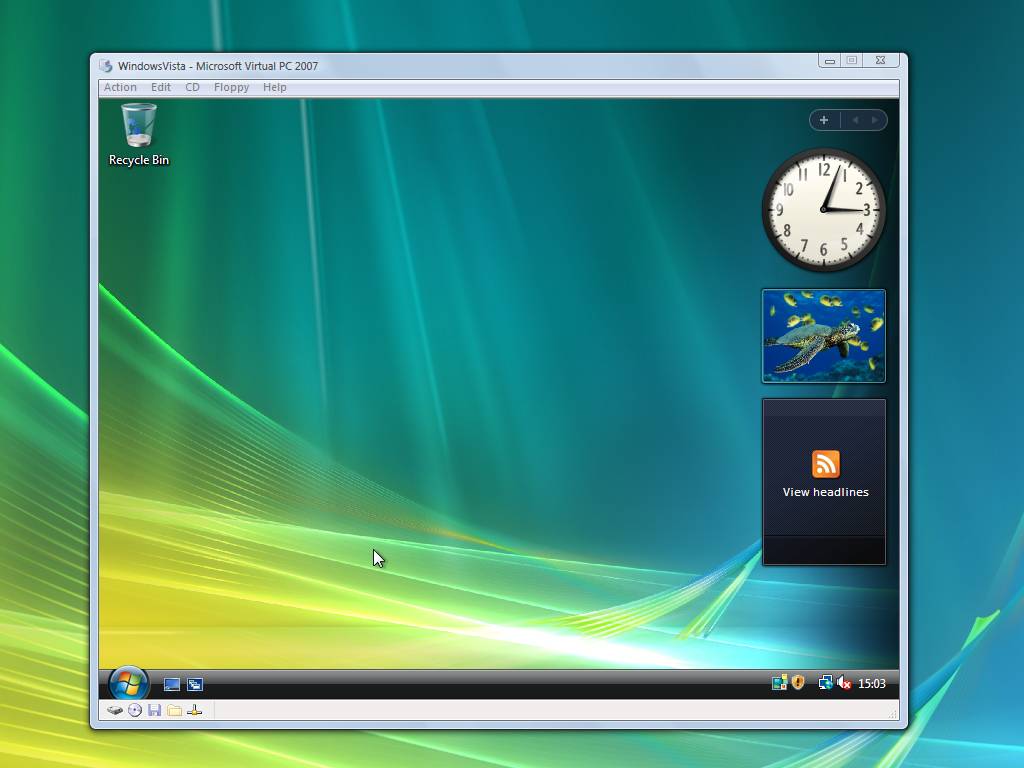
Task: Click the shared folder icon in status bar
Action: pyautogui.click(x=174, y=710)
